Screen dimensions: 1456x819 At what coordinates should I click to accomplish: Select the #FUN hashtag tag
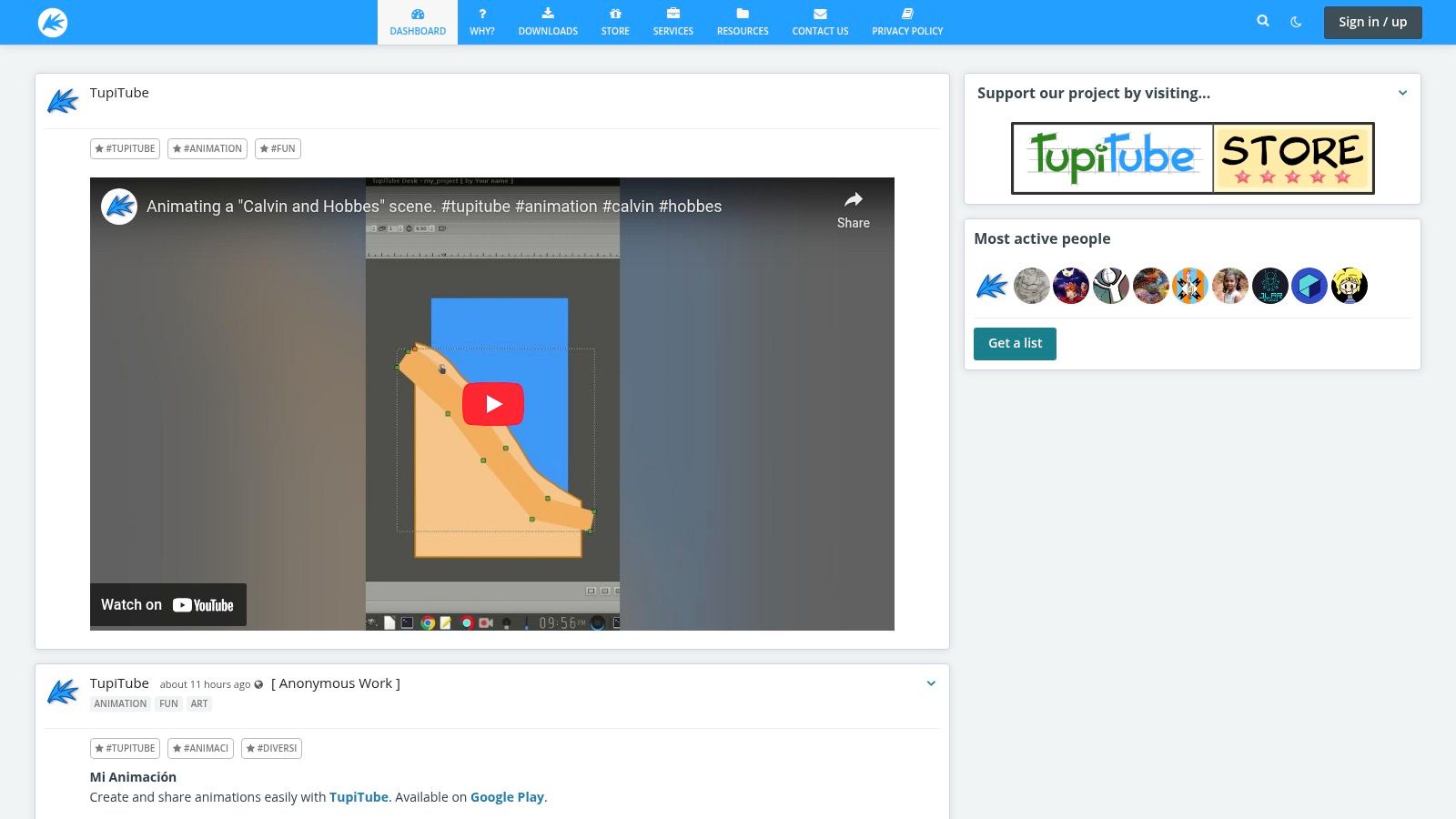click(278, 148)
